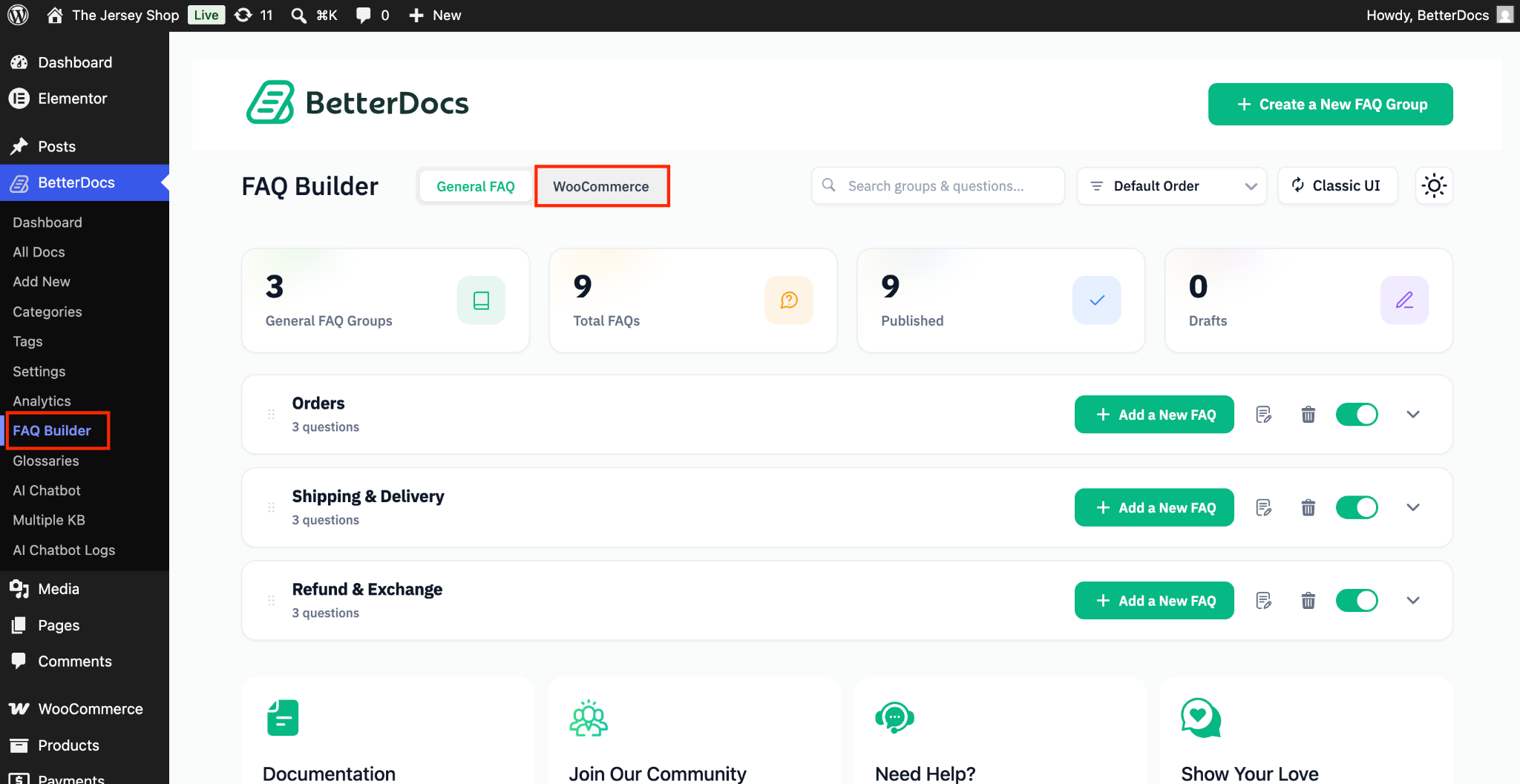Click the search groups & questions field

938,185
